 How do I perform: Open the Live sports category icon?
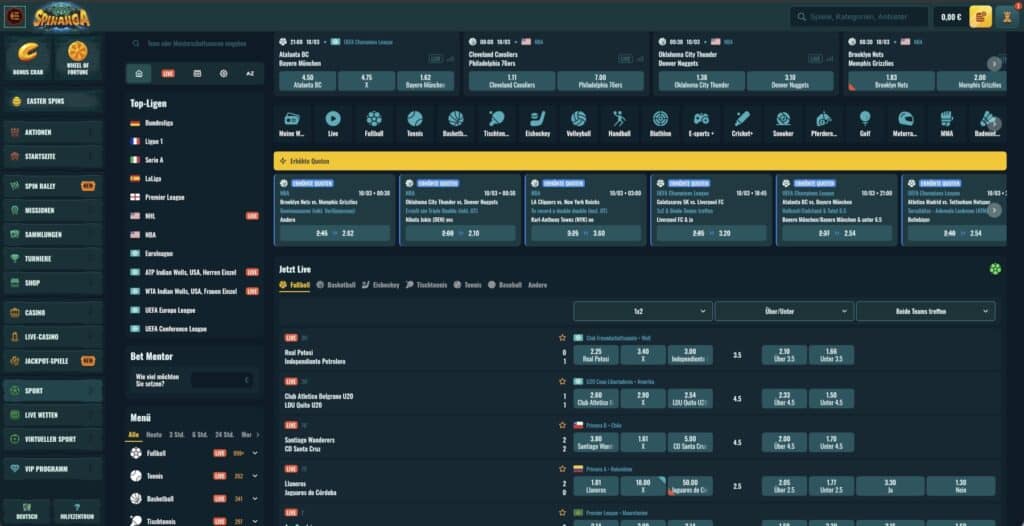[x=333, y=123]
